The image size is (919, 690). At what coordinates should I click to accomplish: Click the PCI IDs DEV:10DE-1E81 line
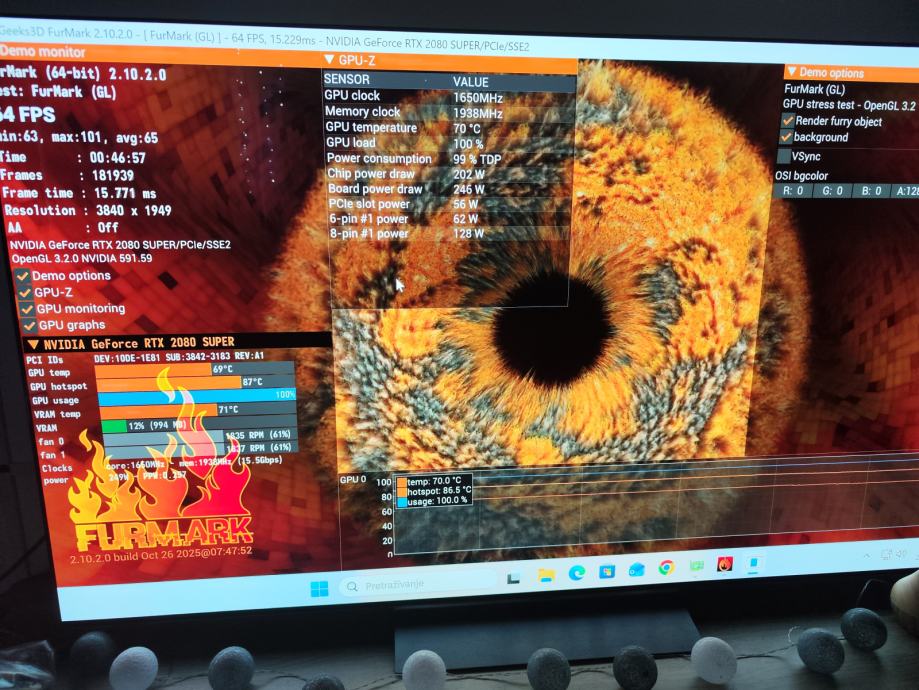[x=145, y=358]
